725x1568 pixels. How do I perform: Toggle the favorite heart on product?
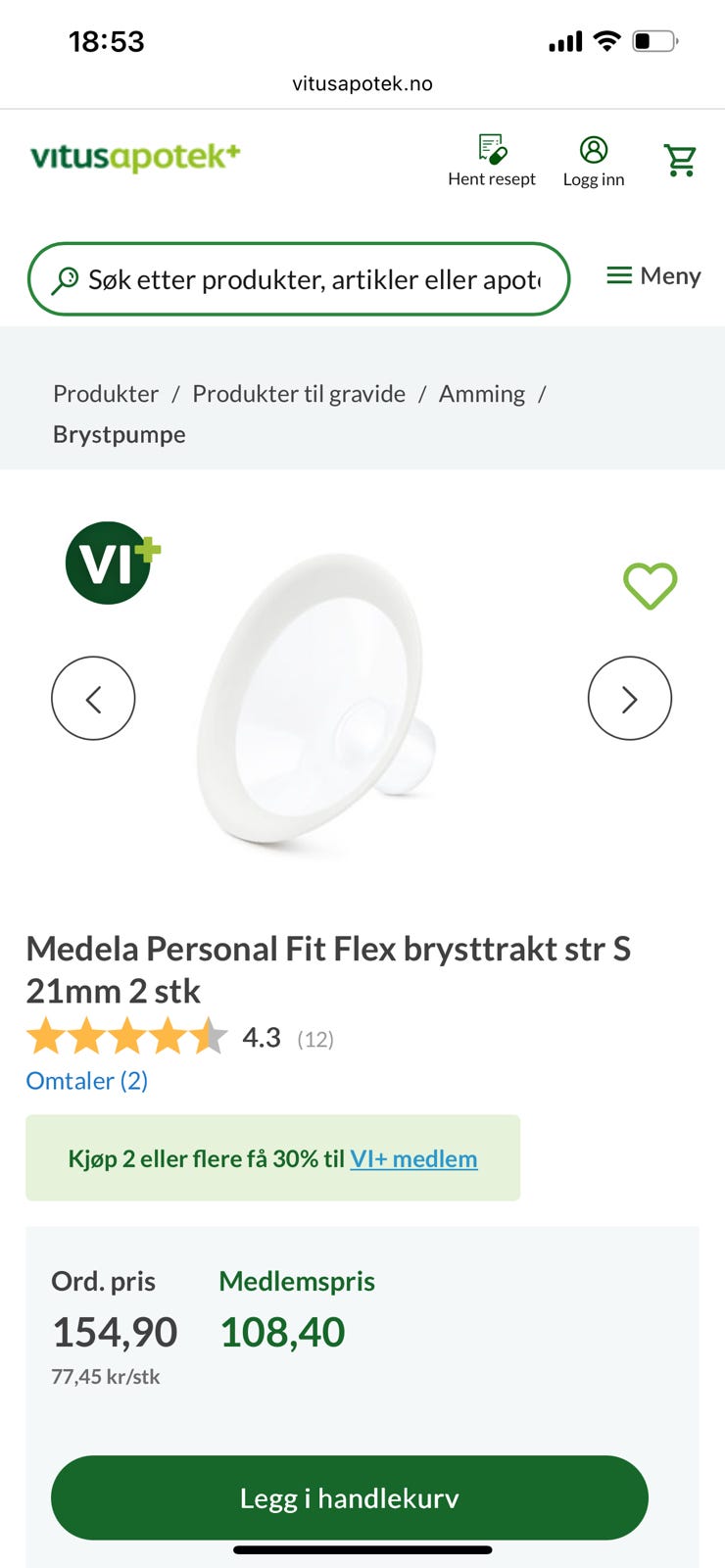[x=651, y=586]
